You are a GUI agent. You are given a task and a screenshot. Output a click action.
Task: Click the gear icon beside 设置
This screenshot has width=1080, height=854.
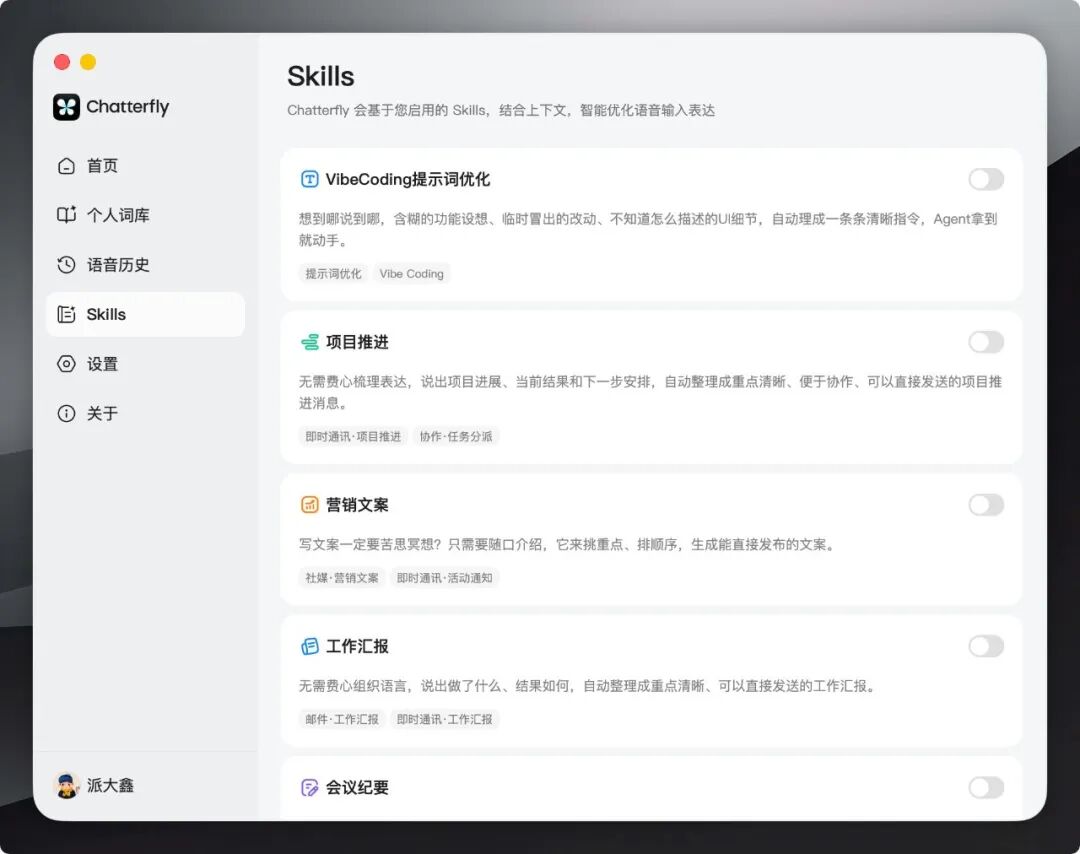[x=66, y=364]
